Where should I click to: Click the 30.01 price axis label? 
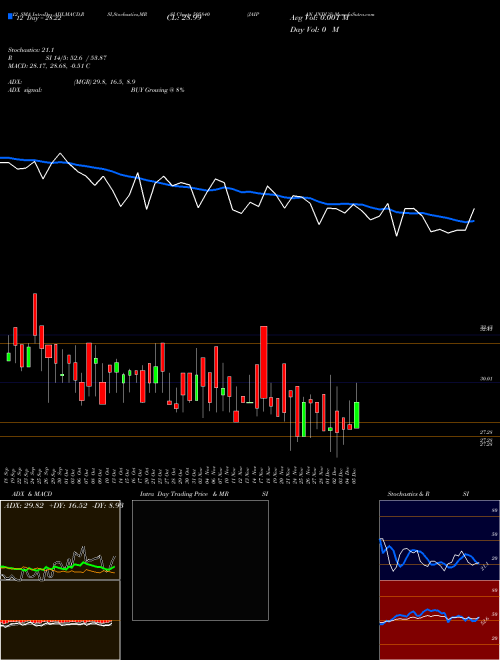click(486, 379)
